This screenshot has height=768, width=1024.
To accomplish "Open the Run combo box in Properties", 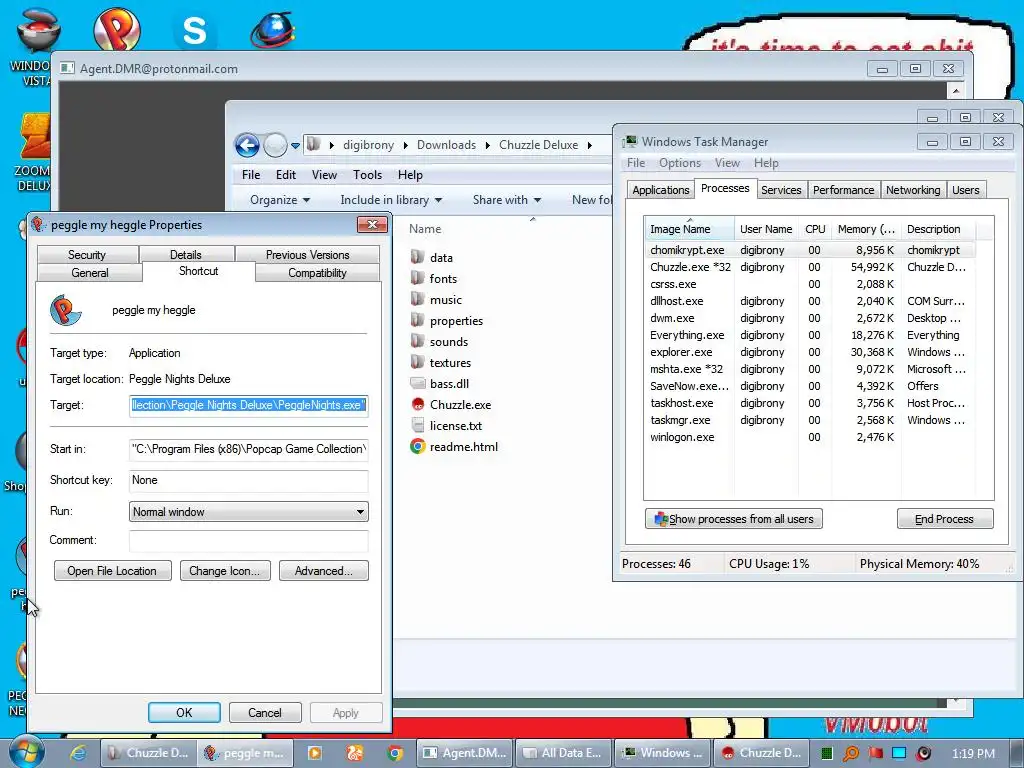I will [248, 511].
